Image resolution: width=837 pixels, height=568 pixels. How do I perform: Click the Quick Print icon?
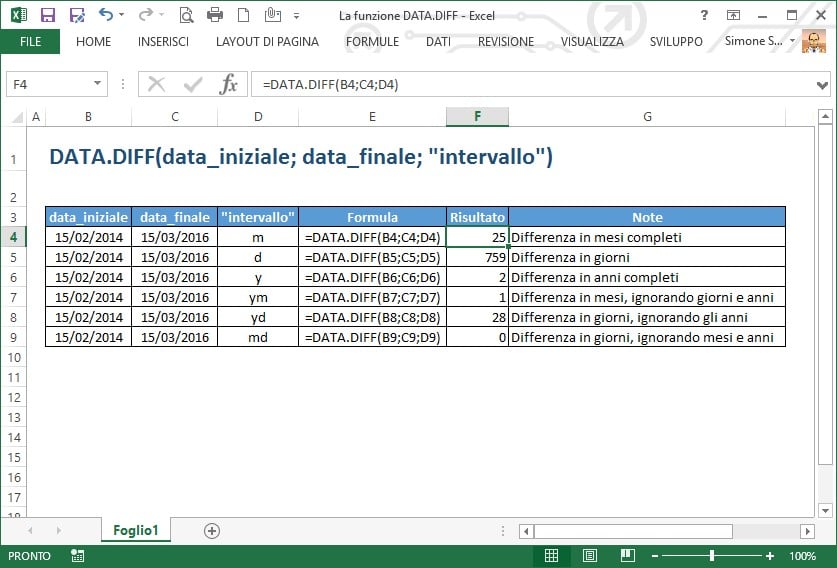coord(215,14)
